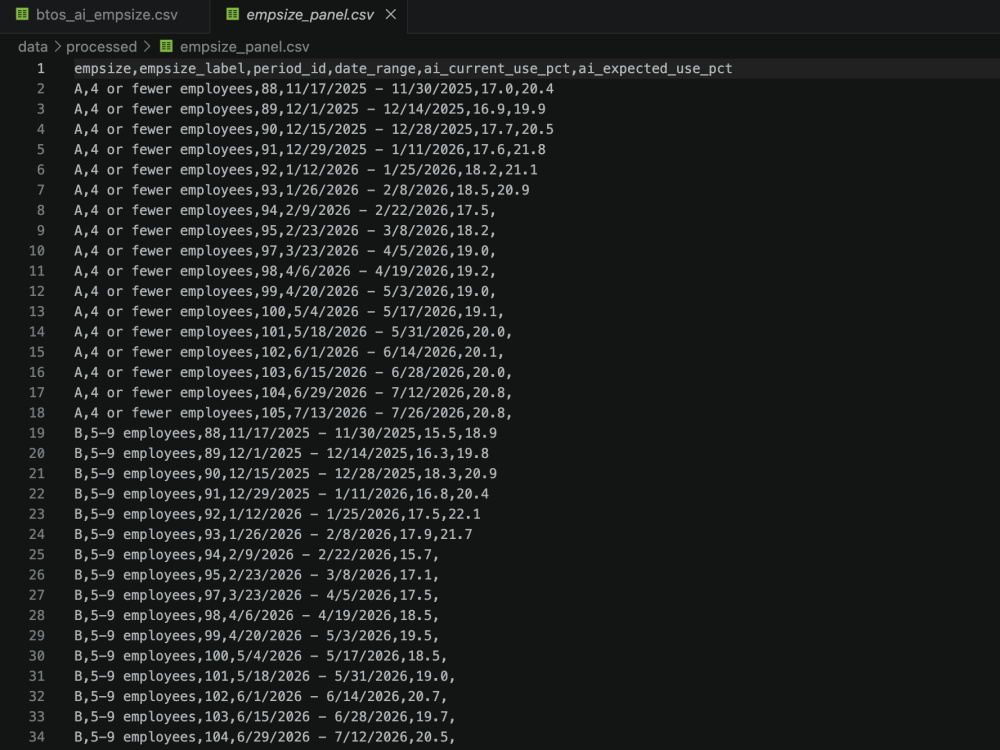
Task: Click row B period 98 with 4/6/2026,18.5
Action: point(256,615)
